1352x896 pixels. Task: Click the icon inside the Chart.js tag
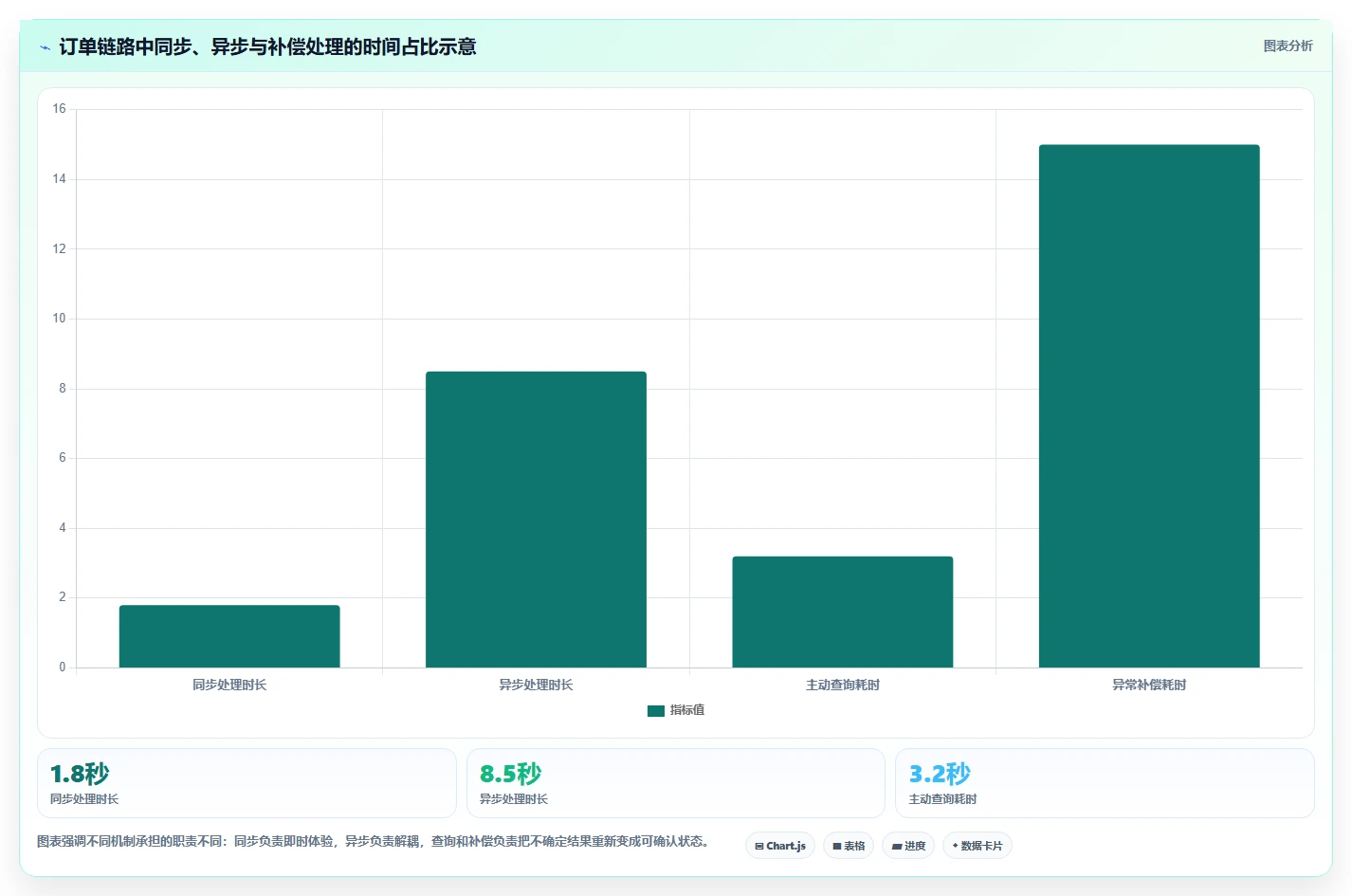(x=759, y=846)
